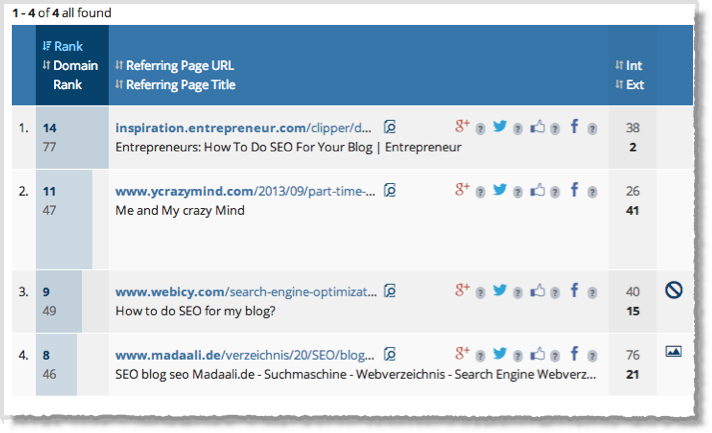
Task: Click the Twitter icon in the webicy.com row
Action: pos(500,290)
